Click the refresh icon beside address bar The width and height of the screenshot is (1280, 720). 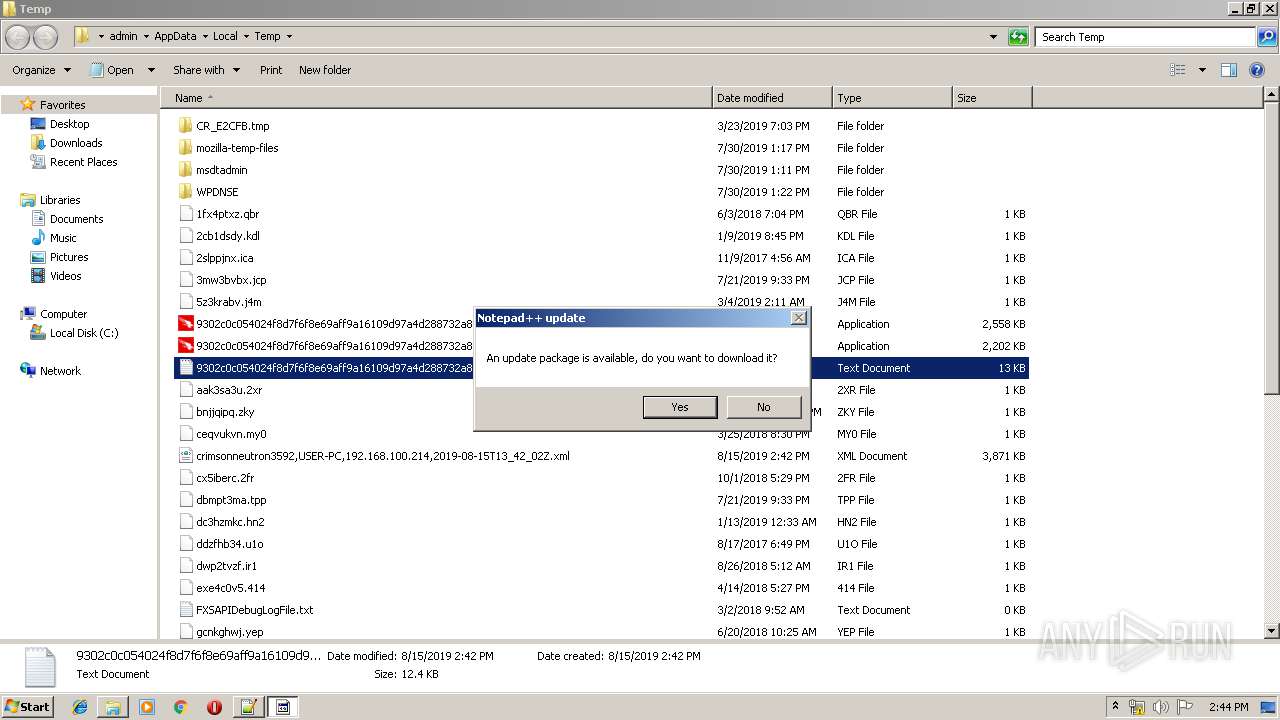coord(1018,37)
